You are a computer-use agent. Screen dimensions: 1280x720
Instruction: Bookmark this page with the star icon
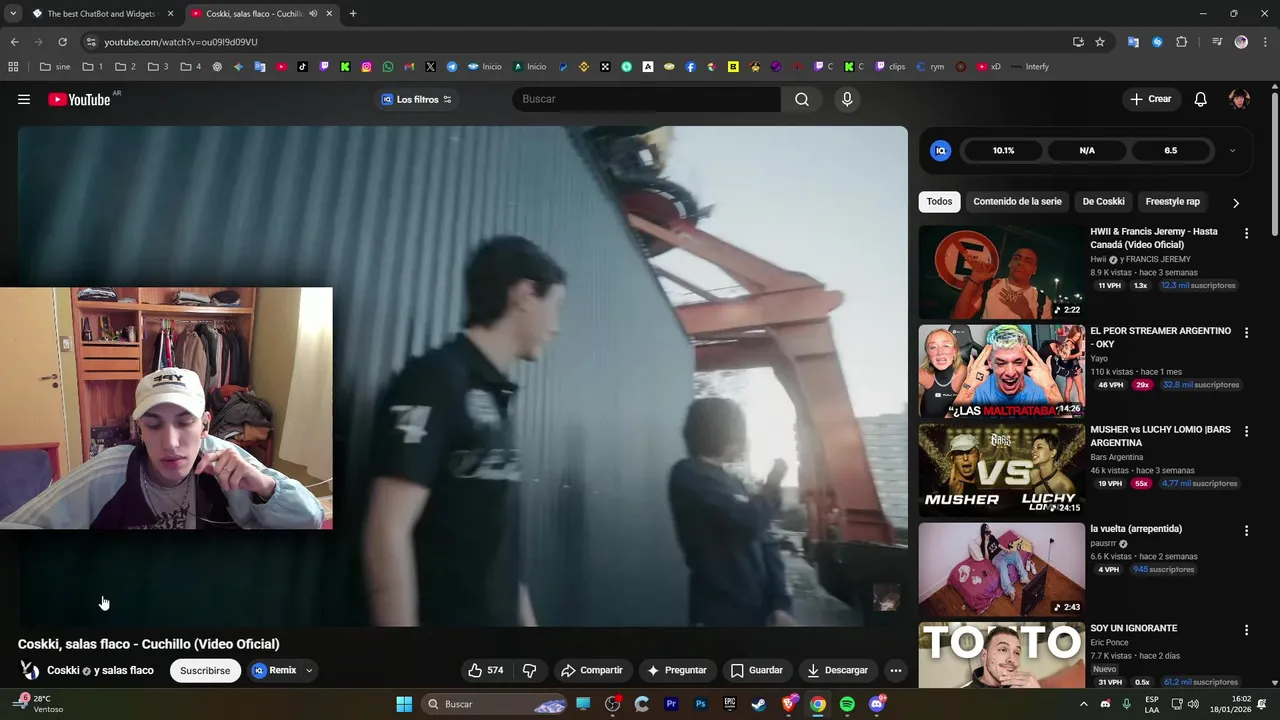pos(1100,42)
